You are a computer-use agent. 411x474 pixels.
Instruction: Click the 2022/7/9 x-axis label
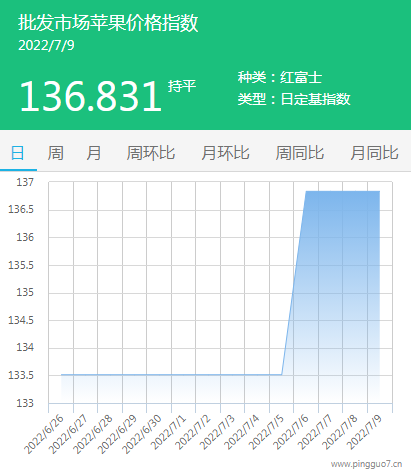pos(364,433)
